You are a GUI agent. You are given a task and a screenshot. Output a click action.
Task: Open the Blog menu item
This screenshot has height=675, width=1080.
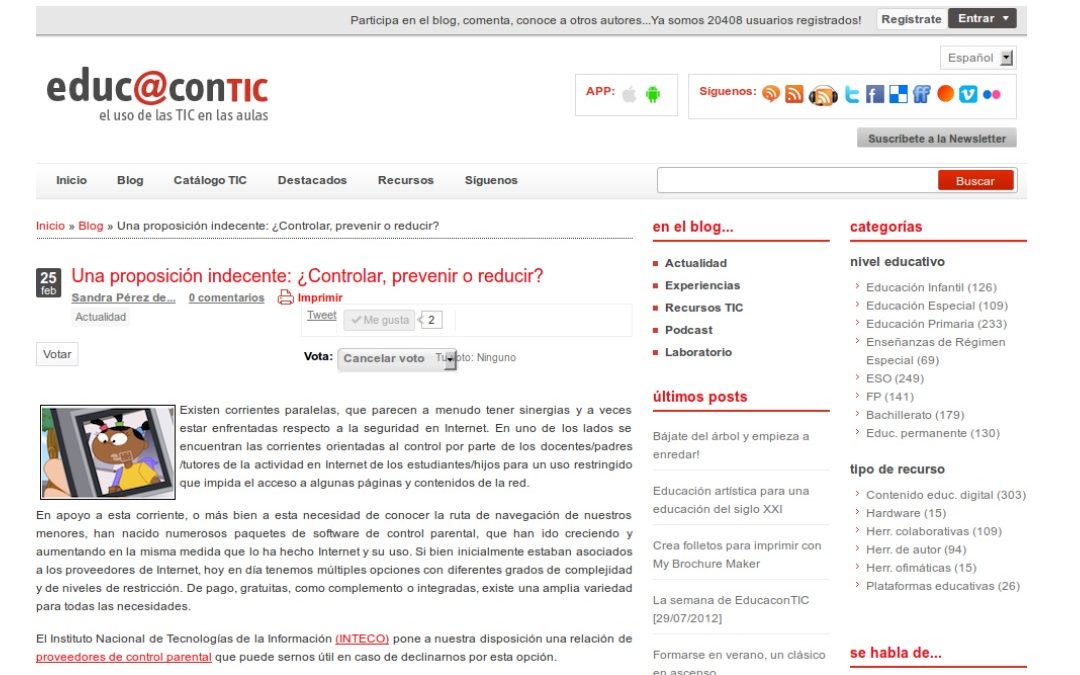coord(130,180)
